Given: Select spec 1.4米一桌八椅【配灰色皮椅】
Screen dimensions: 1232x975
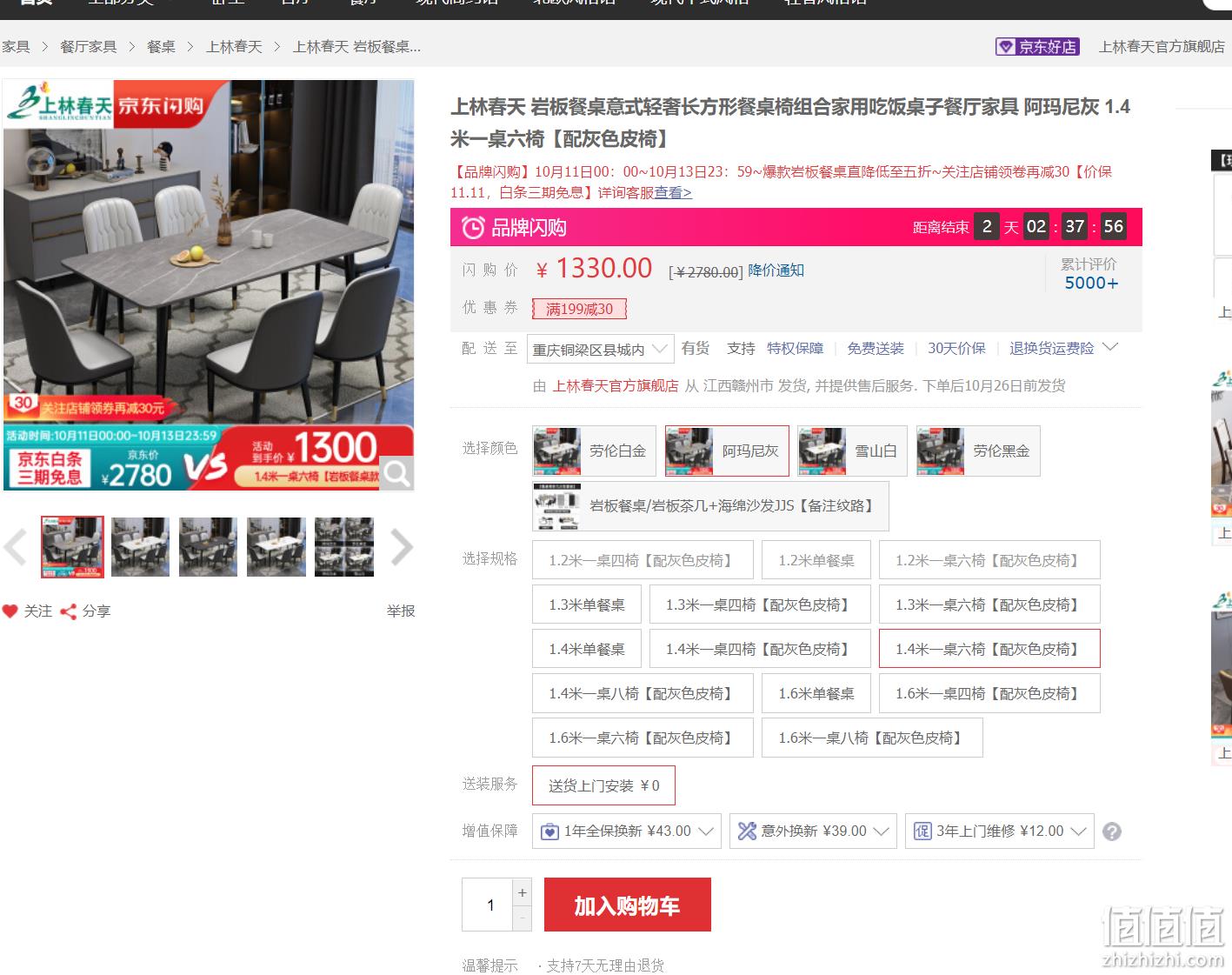Looking at the screenshot, I should 643,693.
